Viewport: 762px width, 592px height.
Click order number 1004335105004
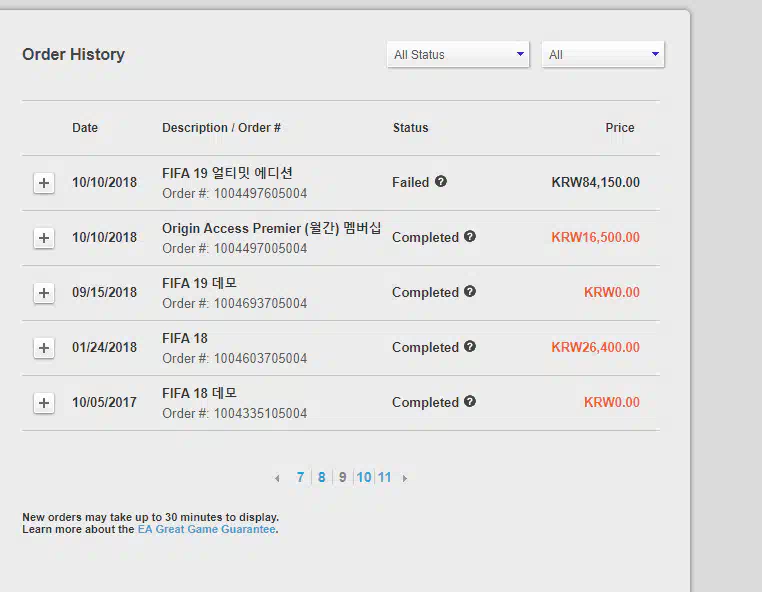click(260, 413)
